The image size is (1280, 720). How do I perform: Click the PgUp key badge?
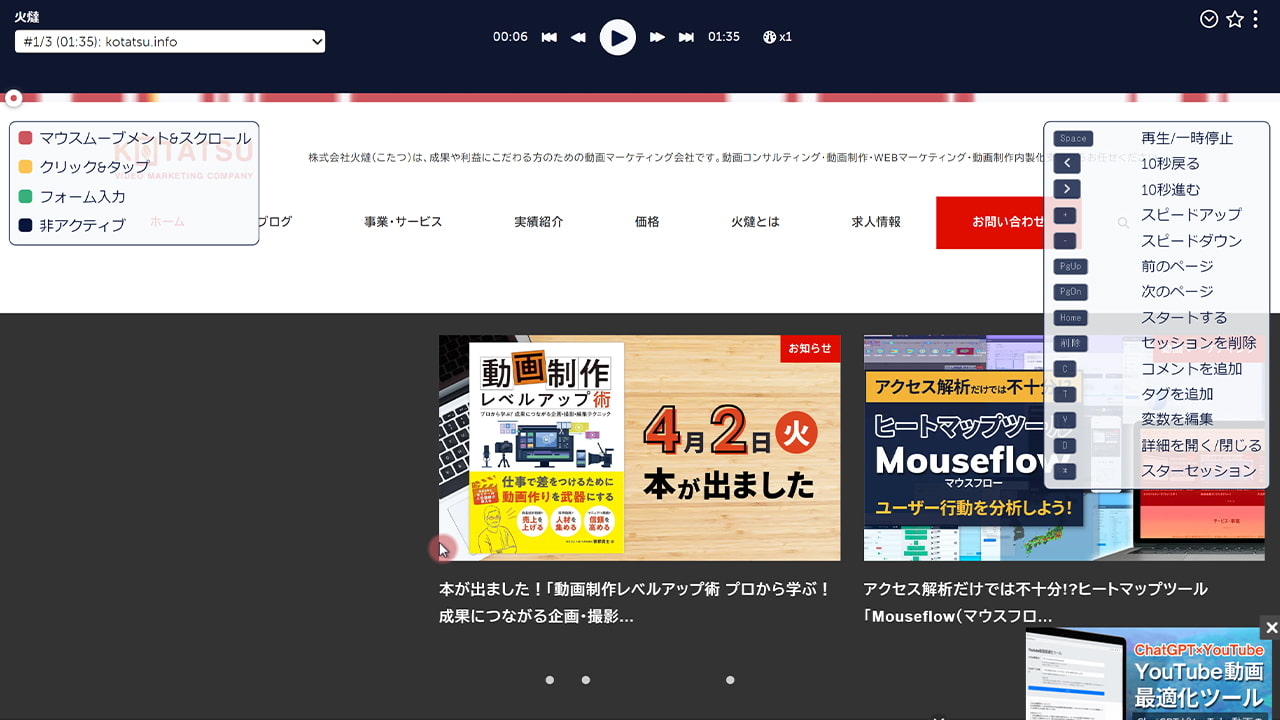coord(1070,267)
